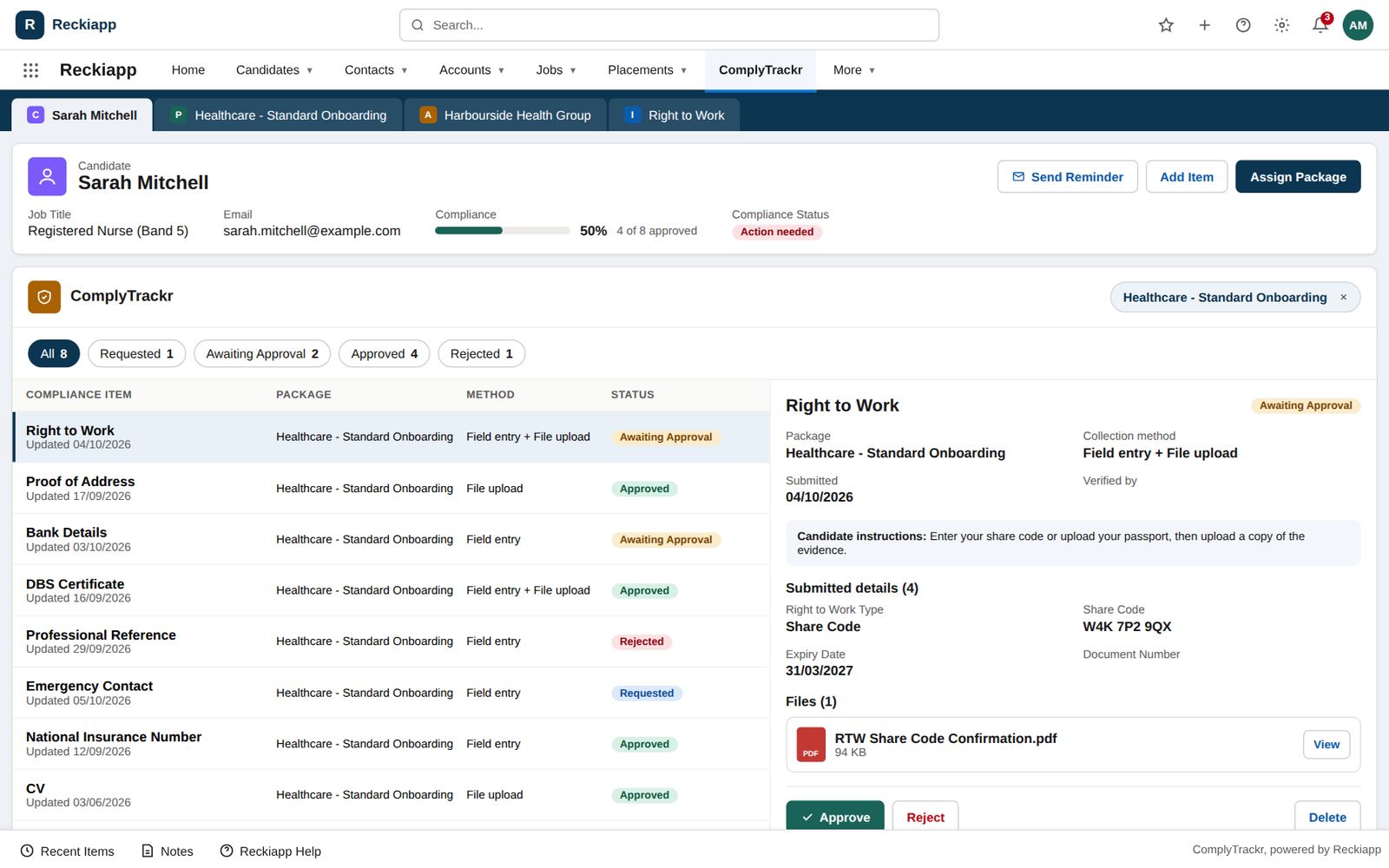
Task: Open the app launcher grid icon
Action: pos(30,70)
